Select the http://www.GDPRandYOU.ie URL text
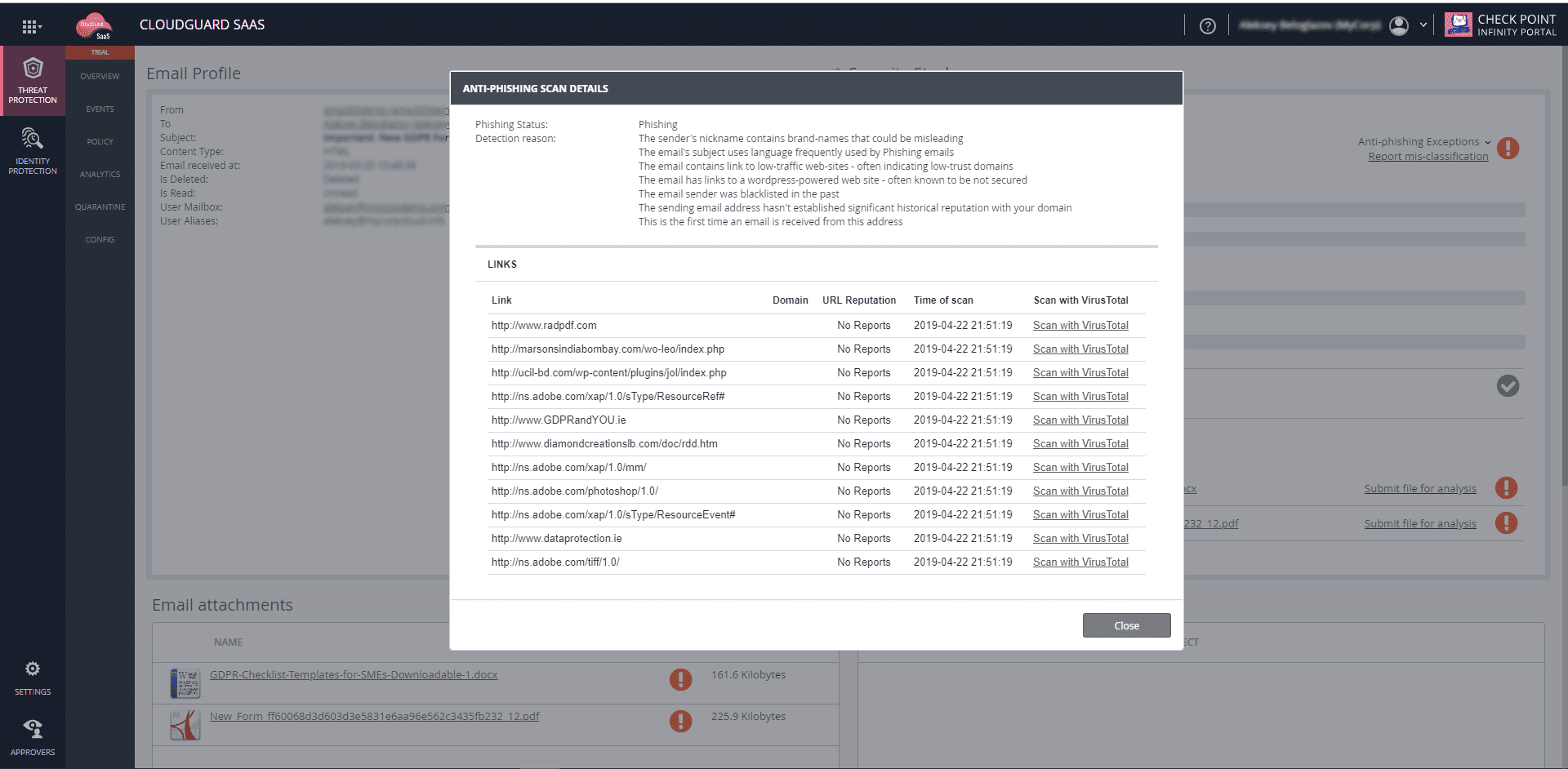Viewport: 1568px width, 769px height. (x=559, y=420)
